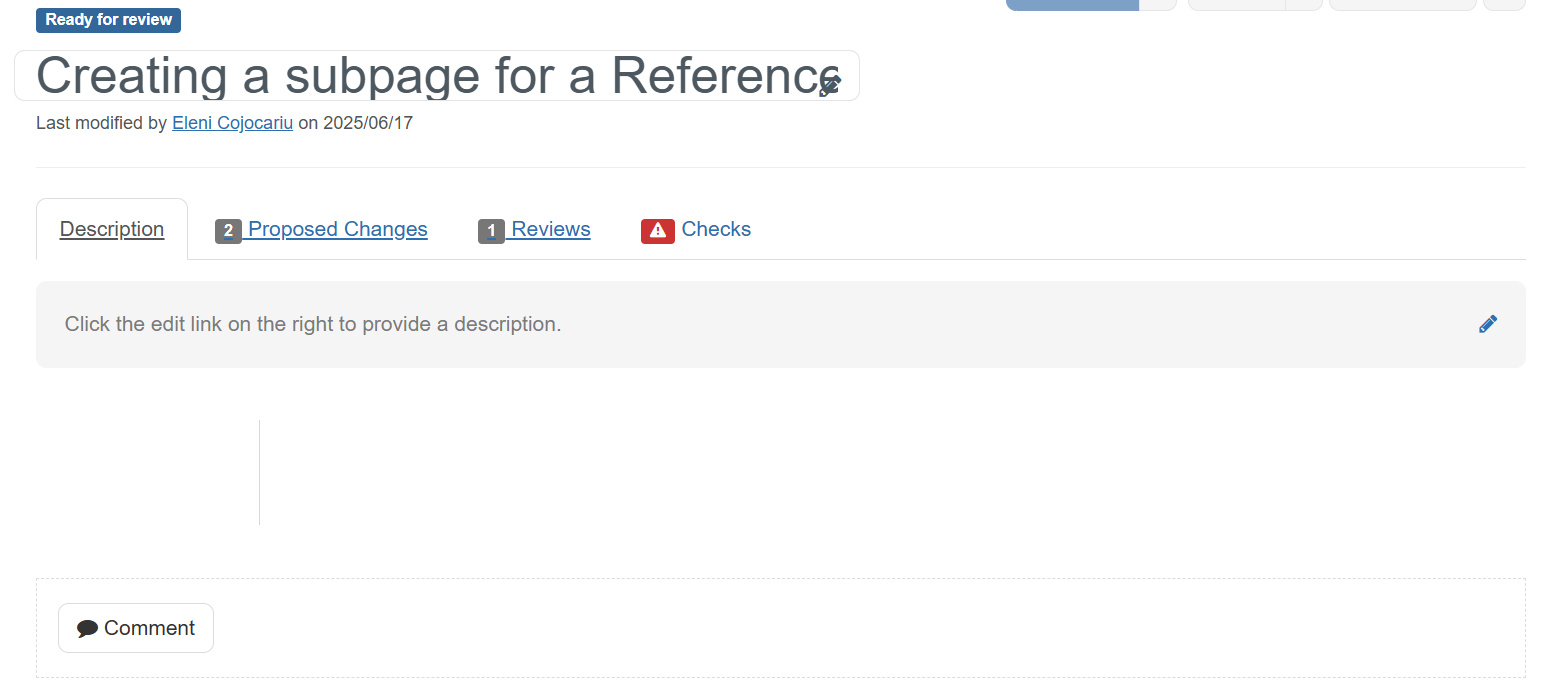Viewport: 1550px width, 696px height.
Task: Click the 'provide a description' placeholder text
Action: pos(461,324)
